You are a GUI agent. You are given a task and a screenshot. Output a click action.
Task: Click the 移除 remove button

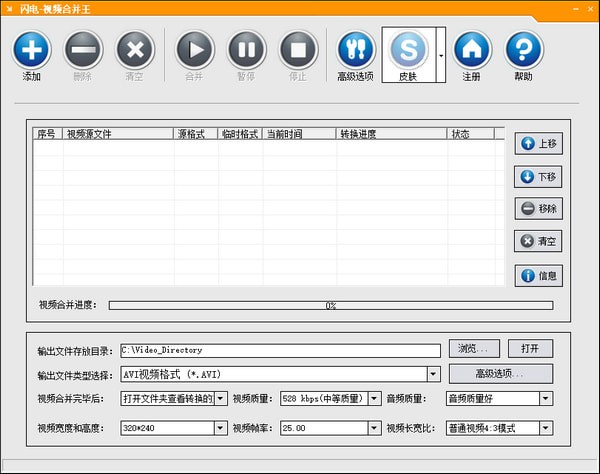539,208
